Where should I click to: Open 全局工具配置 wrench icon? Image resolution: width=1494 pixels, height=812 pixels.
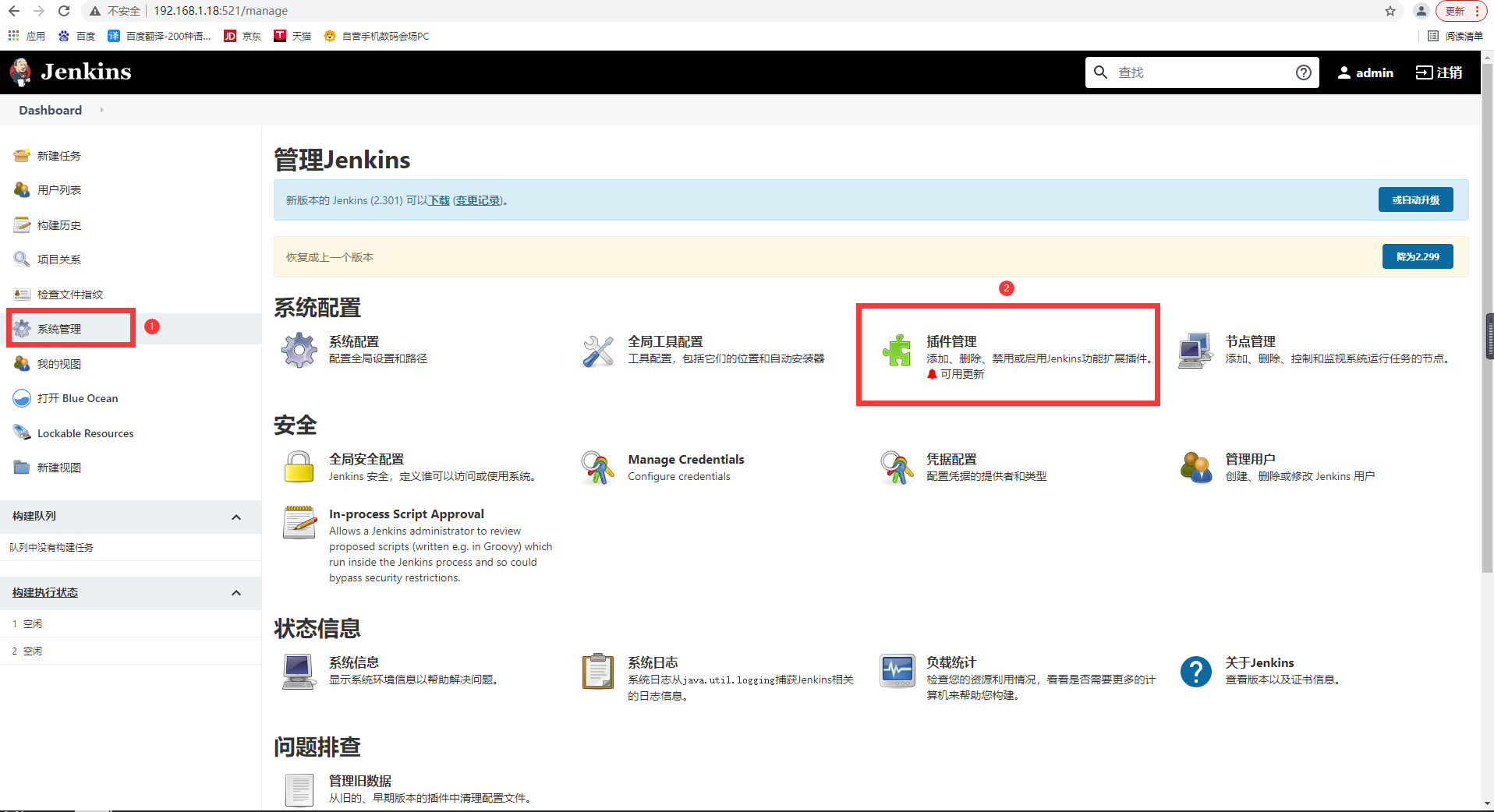(x=598, y=351)
